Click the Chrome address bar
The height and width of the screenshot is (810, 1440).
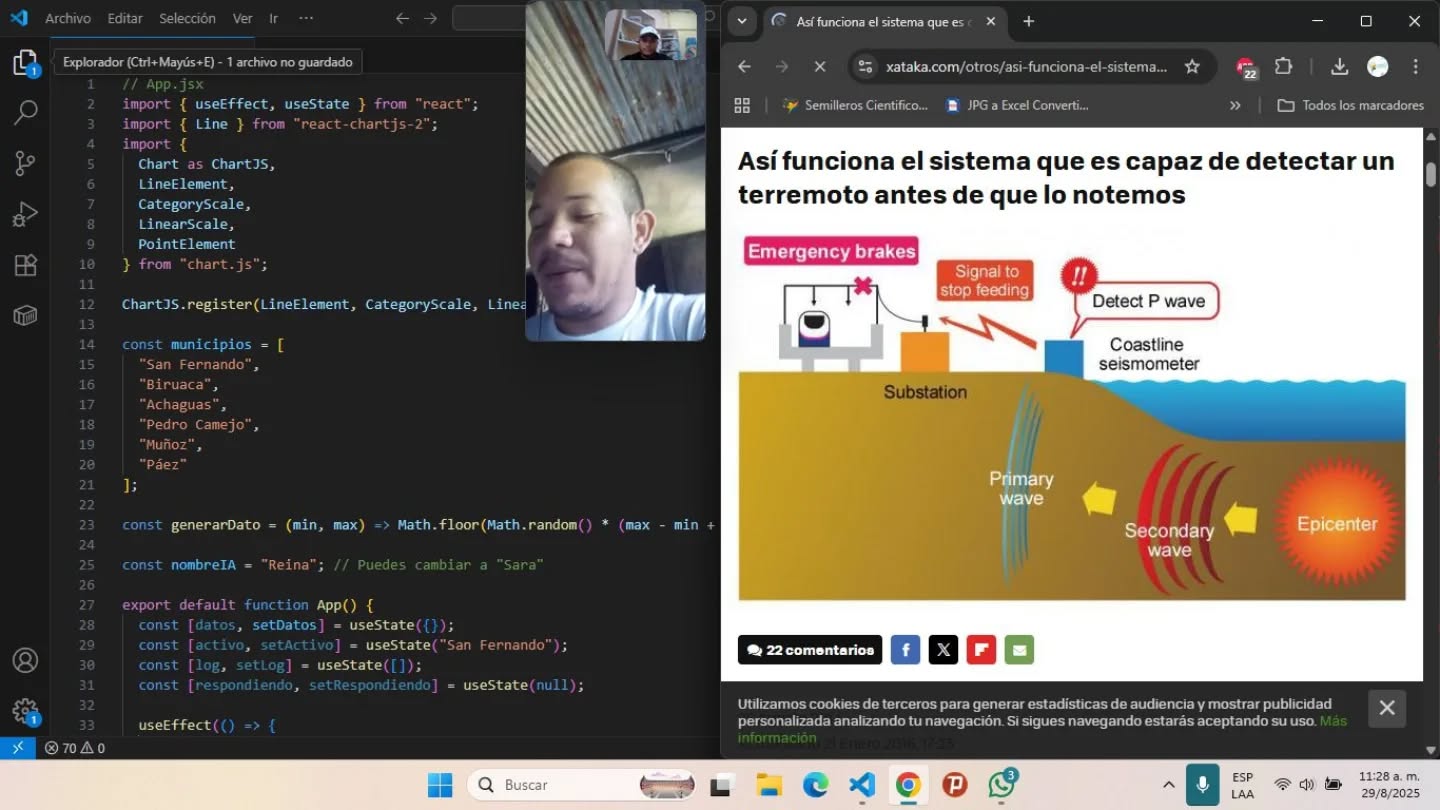(x=1025, y=67)
